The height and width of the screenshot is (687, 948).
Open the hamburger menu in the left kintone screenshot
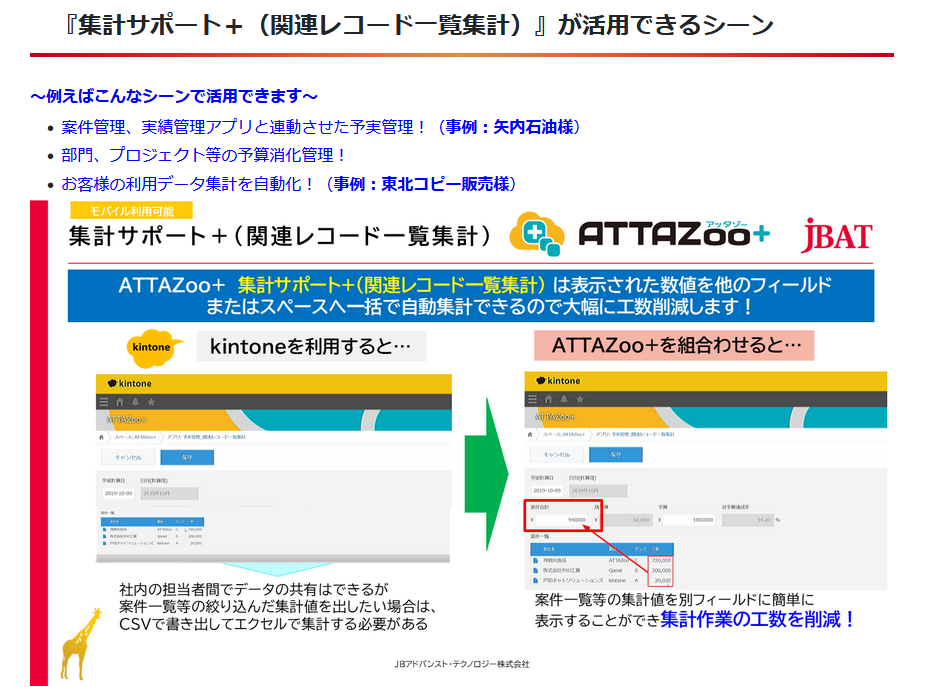click(103, 402)
